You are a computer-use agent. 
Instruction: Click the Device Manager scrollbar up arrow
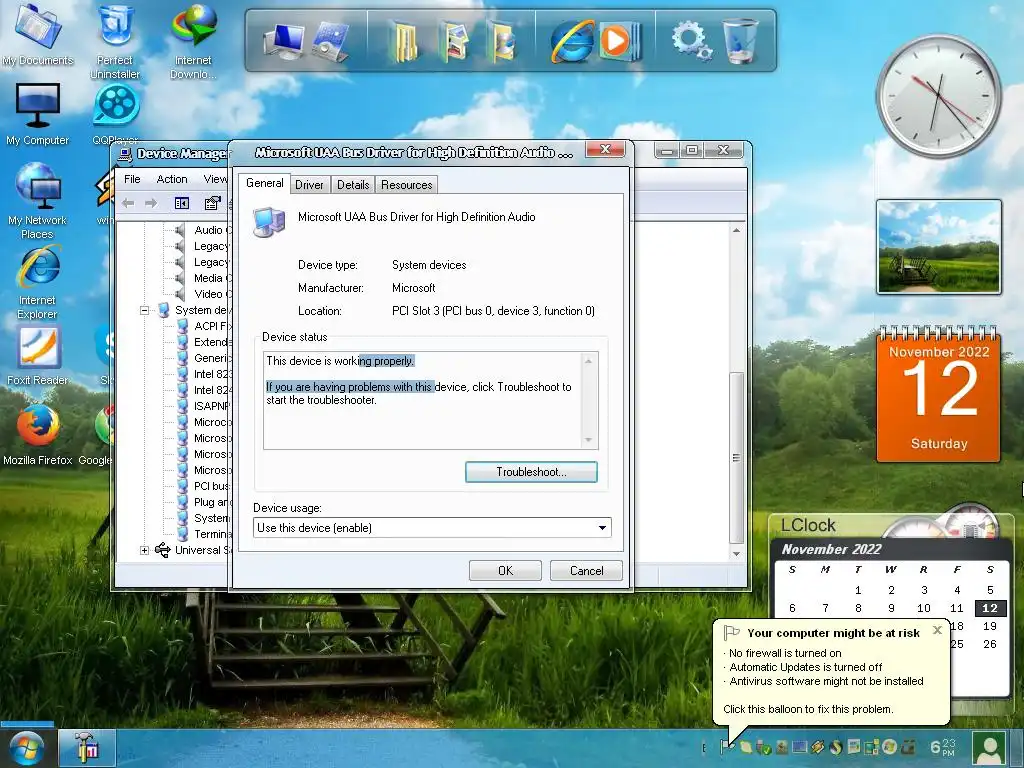[736, 231]
